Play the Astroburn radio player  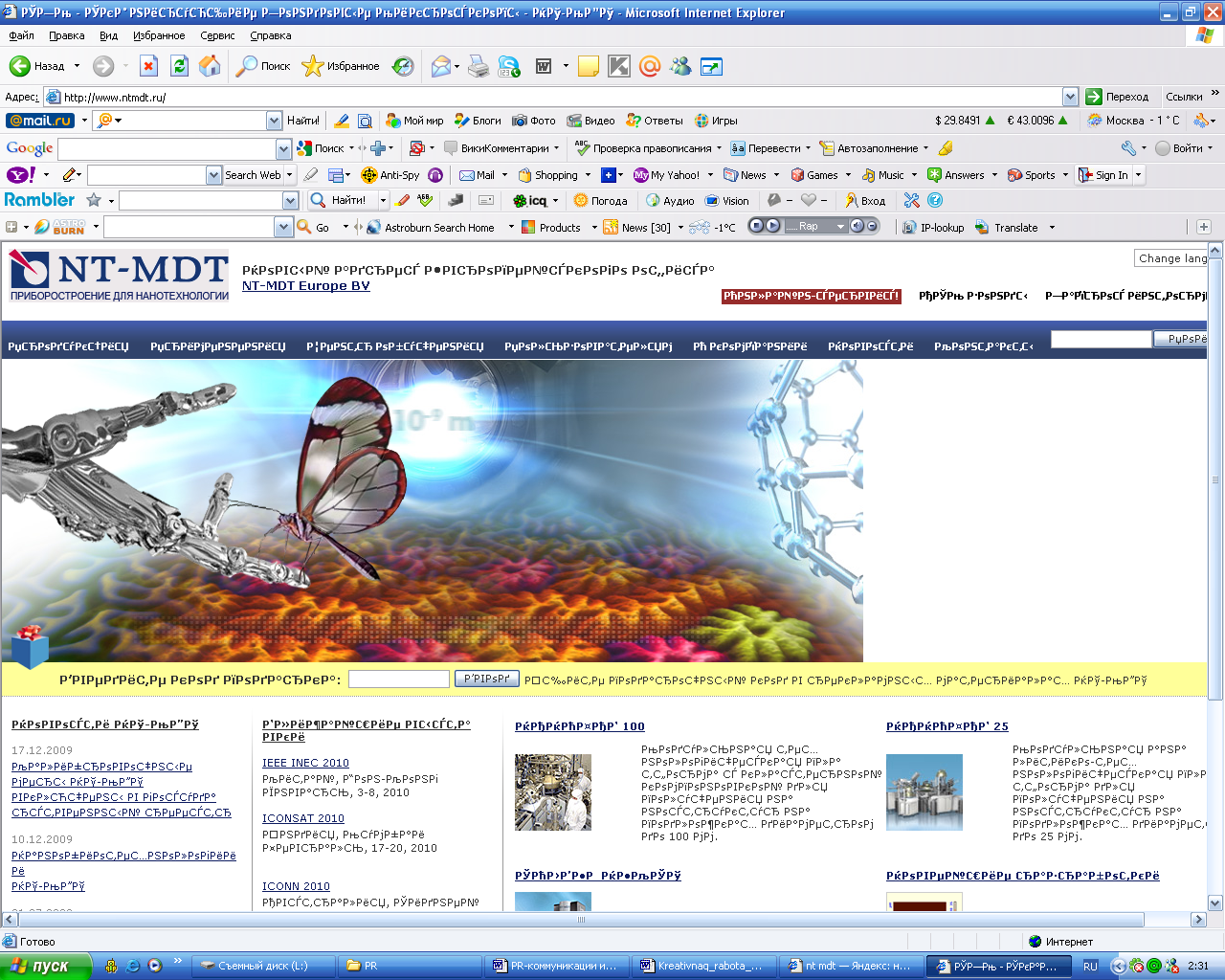(772, 226)
